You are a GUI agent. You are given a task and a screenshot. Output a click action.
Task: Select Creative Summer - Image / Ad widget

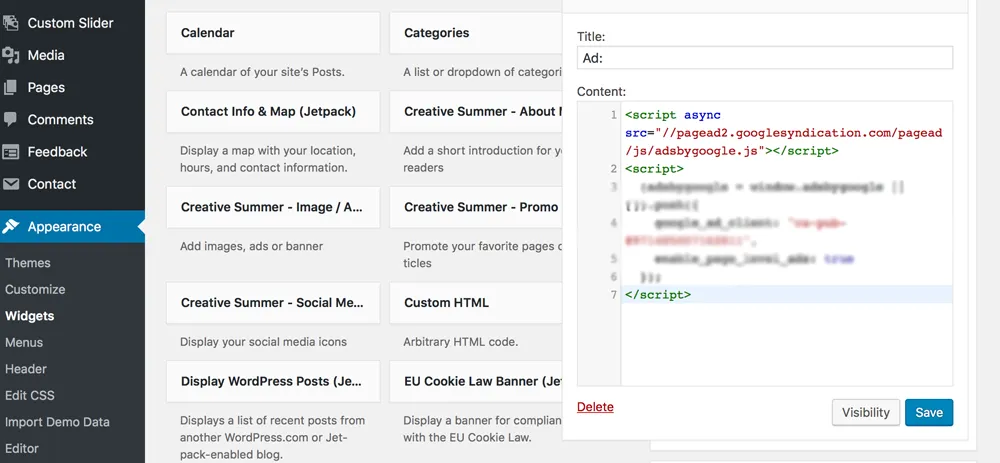[273, 207]
